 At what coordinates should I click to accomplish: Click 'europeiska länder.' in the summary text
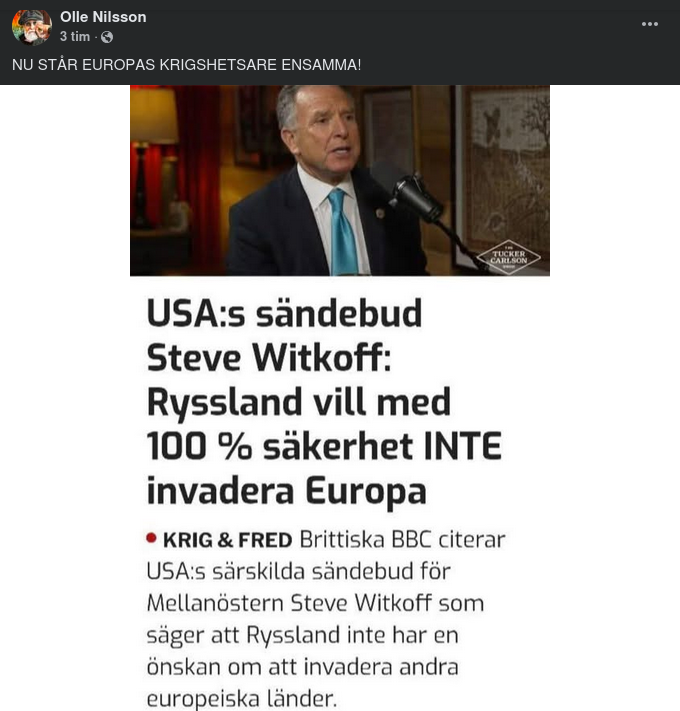click(x=241, y=699)
